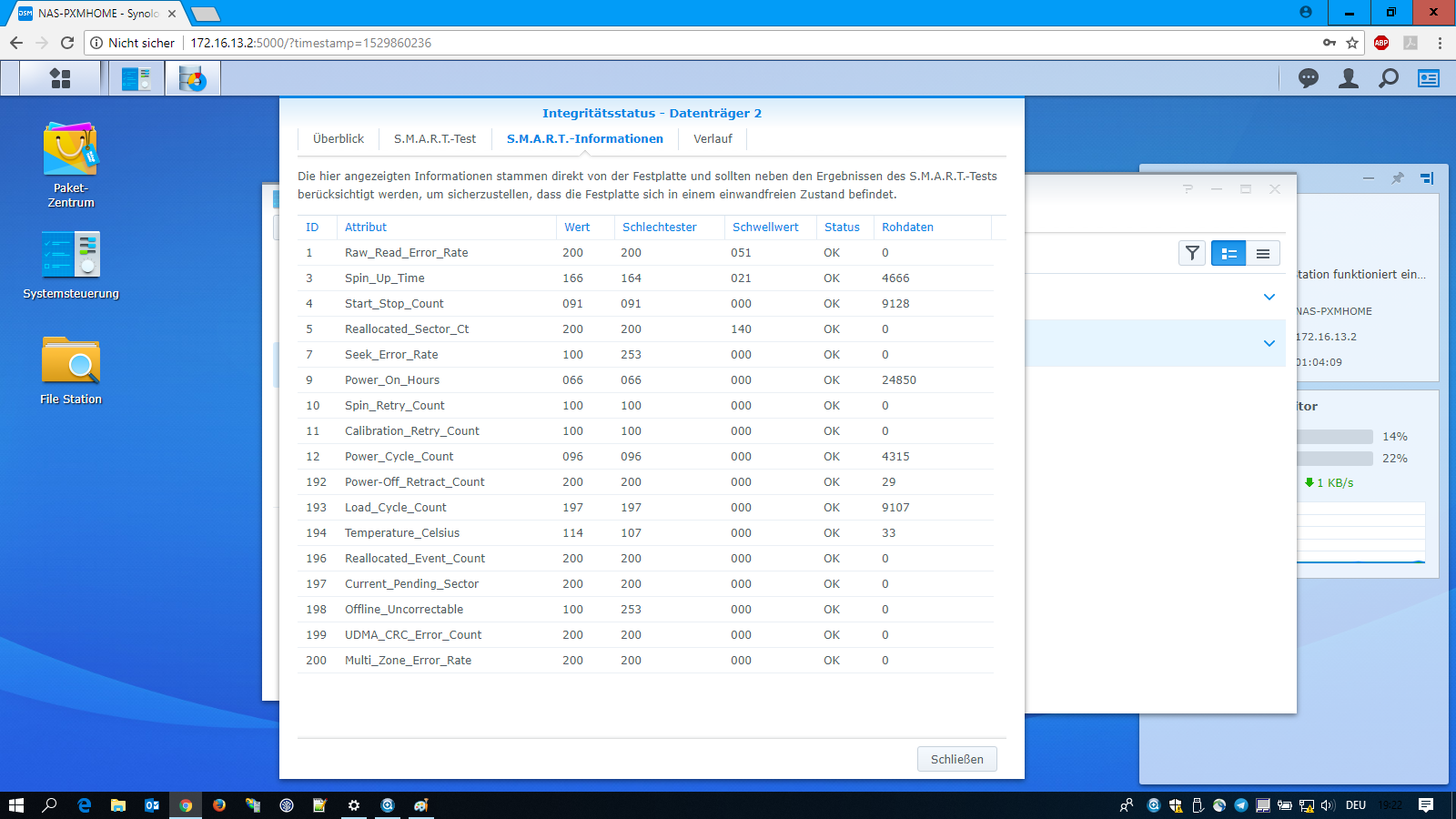This screenshot has width=1456, height=819.
Task: Switch to detailed list view toggle
Action: point(1228,253)
